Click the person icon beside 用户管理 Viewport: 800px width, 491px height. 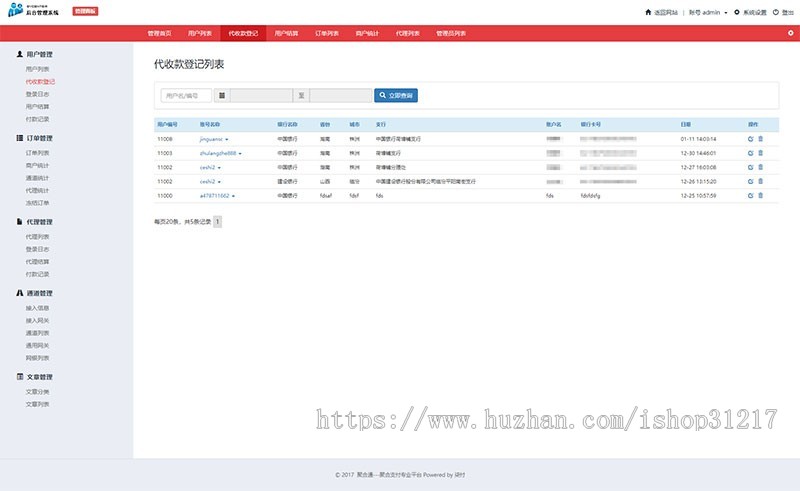(19, 54)
